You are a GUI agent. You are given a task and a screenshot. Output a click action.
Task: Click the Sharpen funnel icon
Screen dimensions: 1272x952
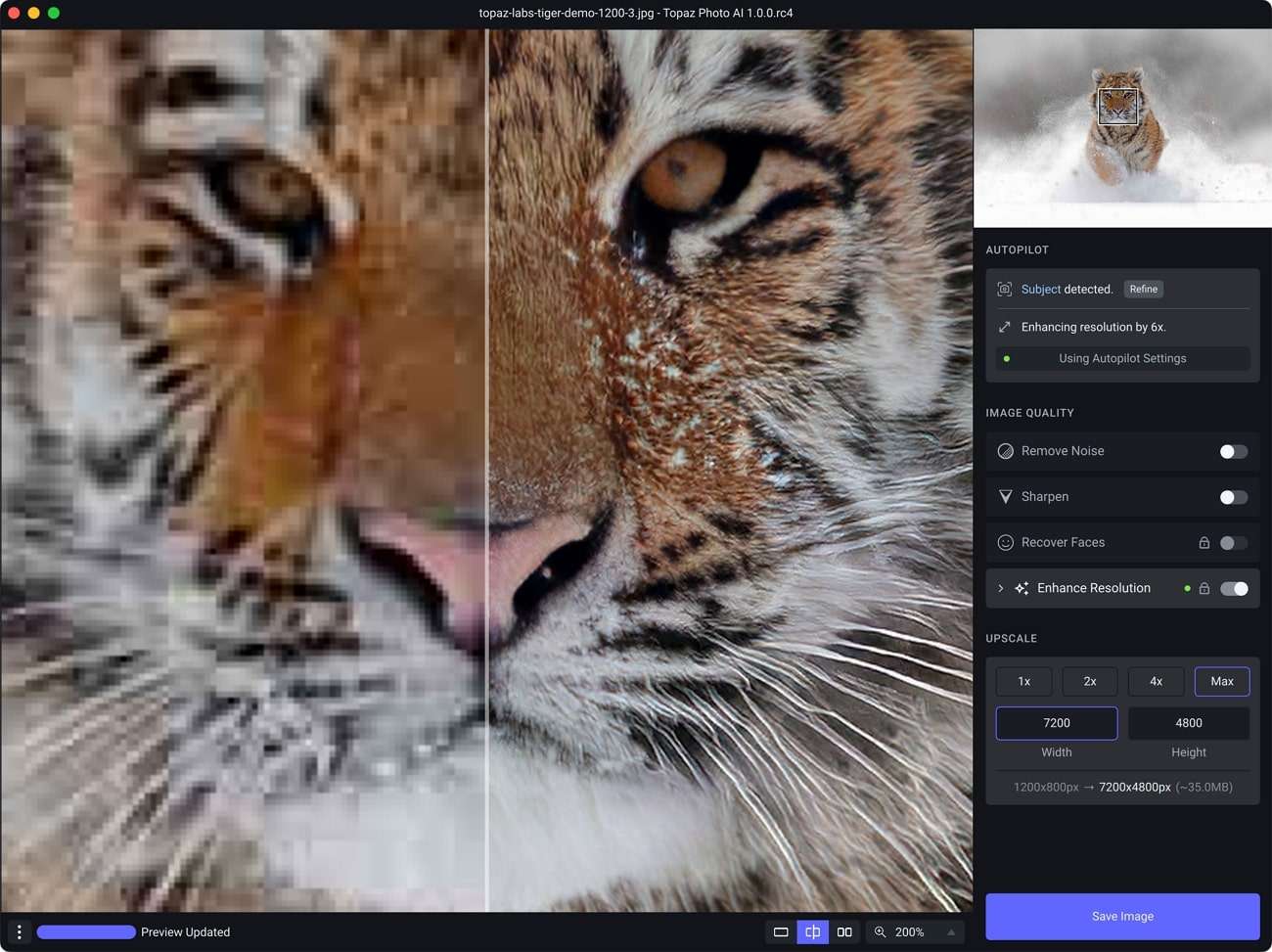1005,496
